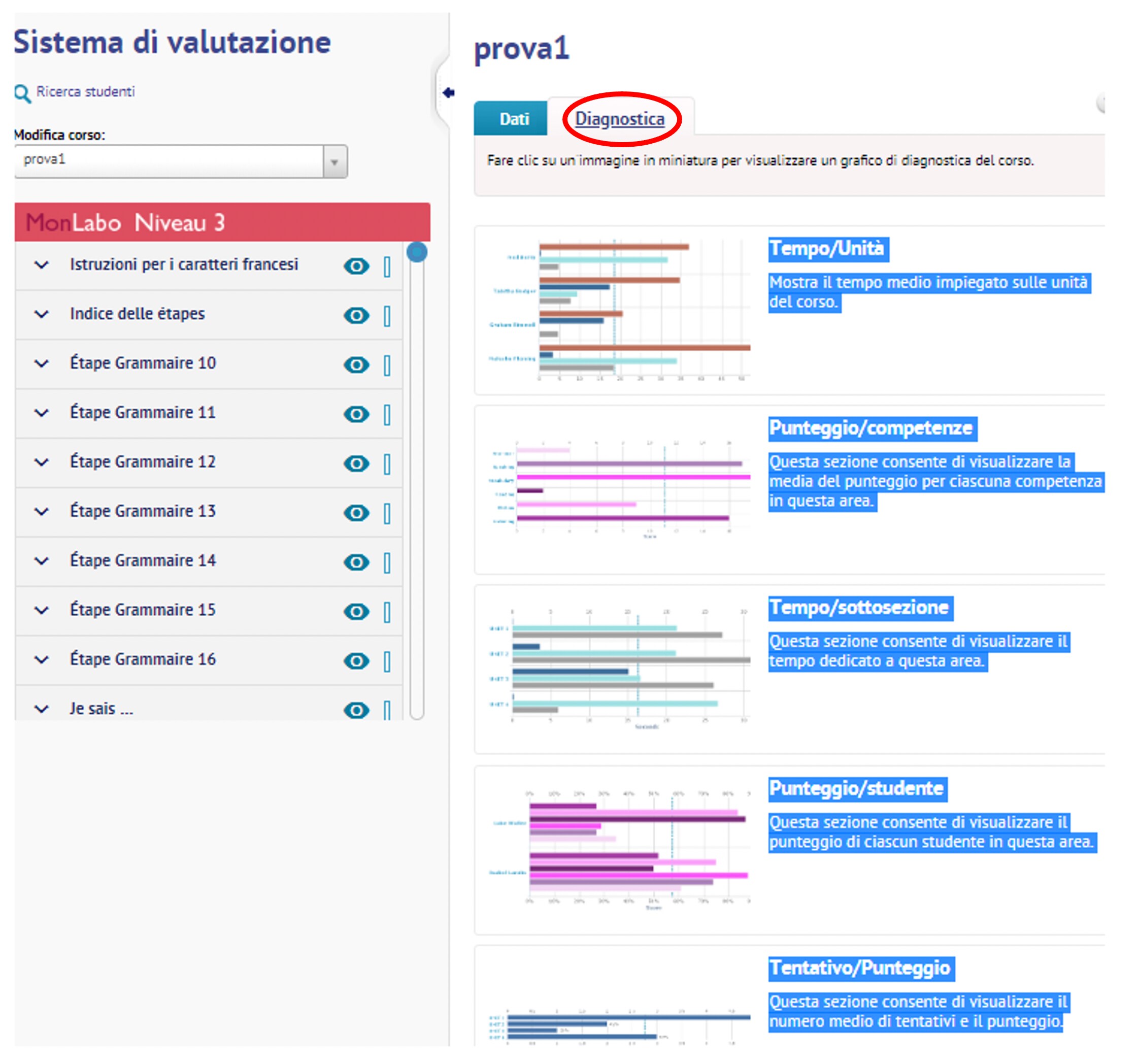This screenshot has height=1064, width=1139.
Task: Toggle eye visibility for Étape Grammaire 11
Action: 356,414
